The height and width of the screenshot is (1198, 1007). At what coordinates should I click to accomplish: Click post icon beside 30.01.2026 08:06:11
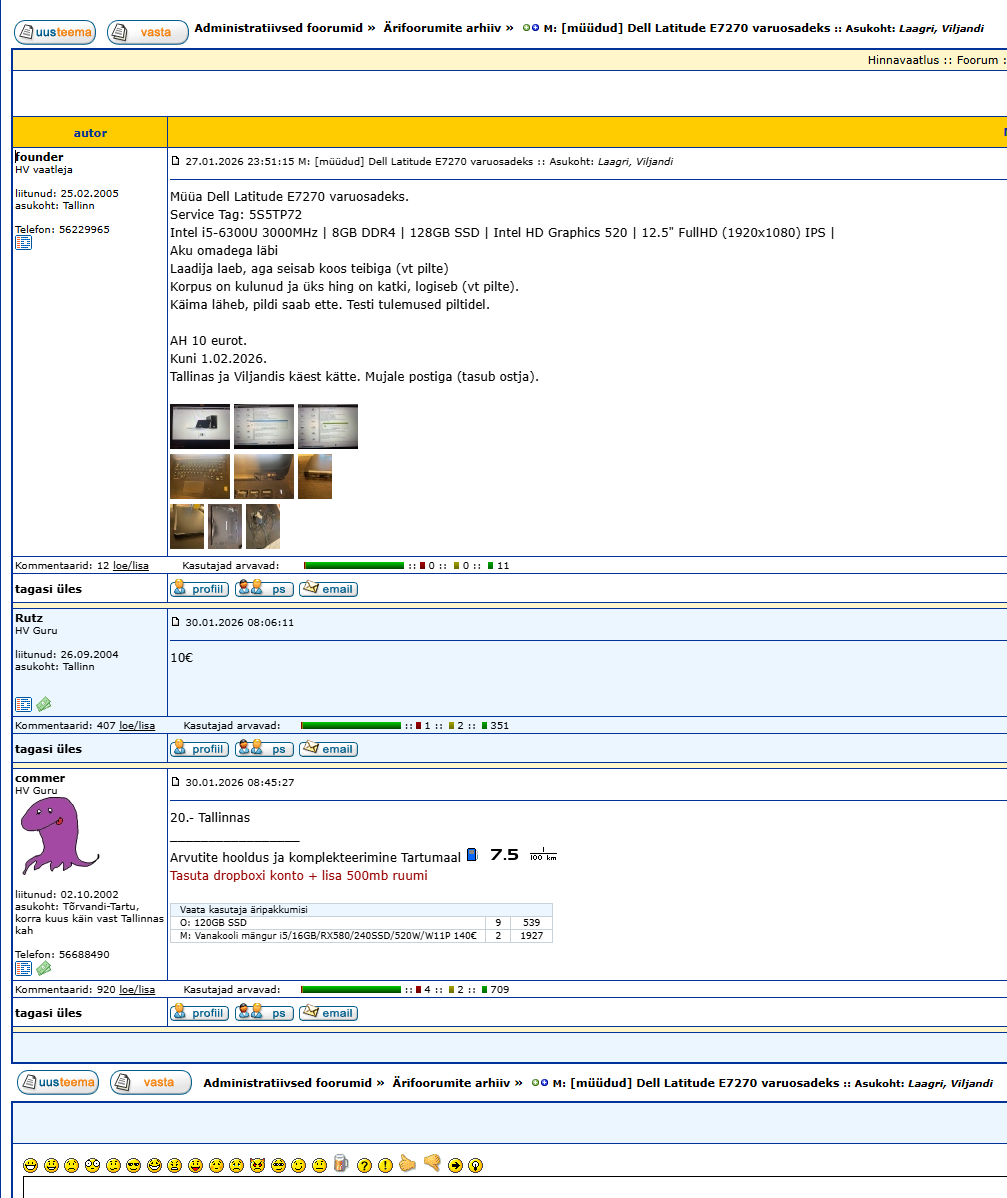176,622
